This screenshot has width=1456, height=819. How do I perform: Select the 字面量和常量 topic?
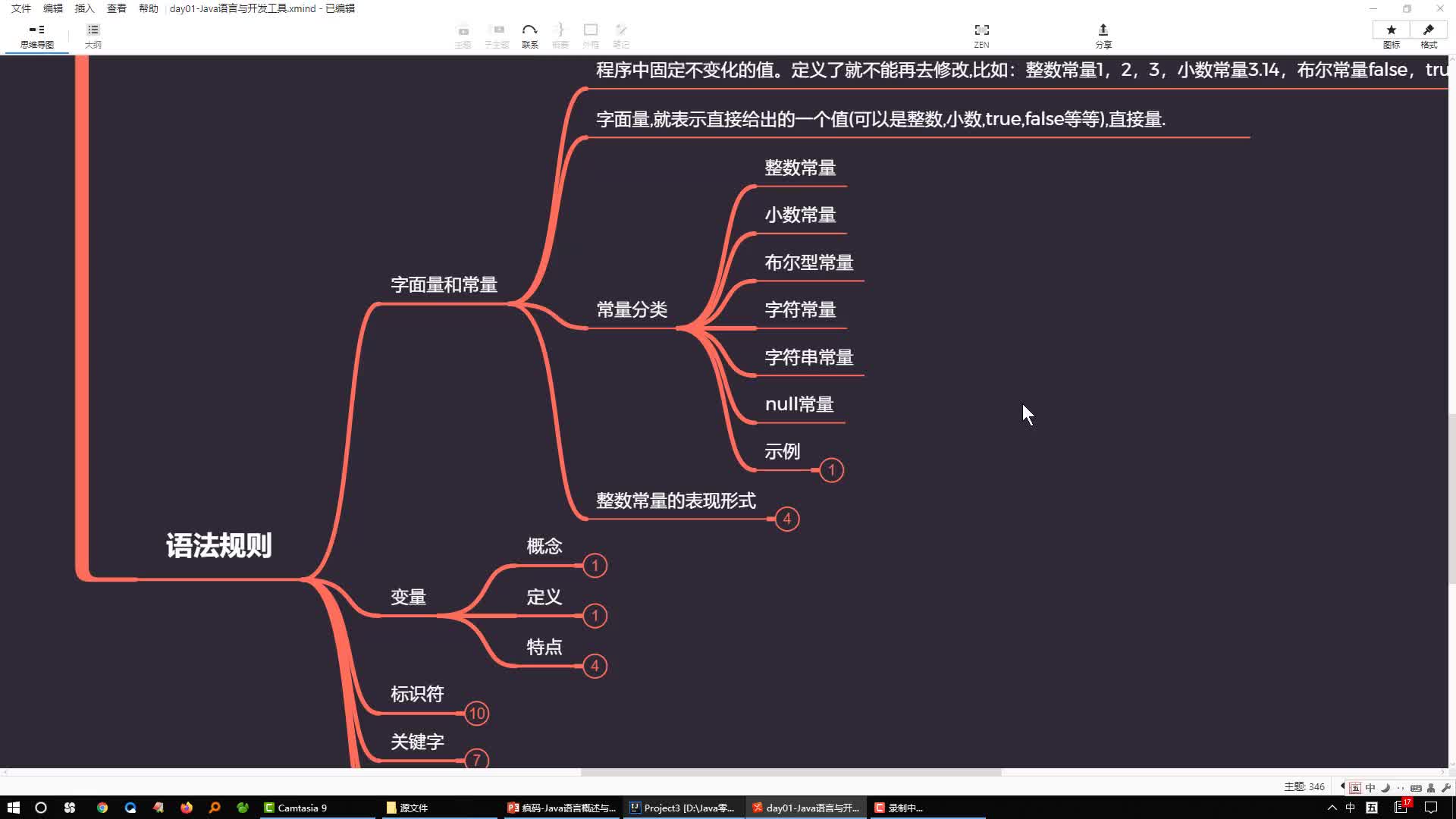[x=444, y=284]
